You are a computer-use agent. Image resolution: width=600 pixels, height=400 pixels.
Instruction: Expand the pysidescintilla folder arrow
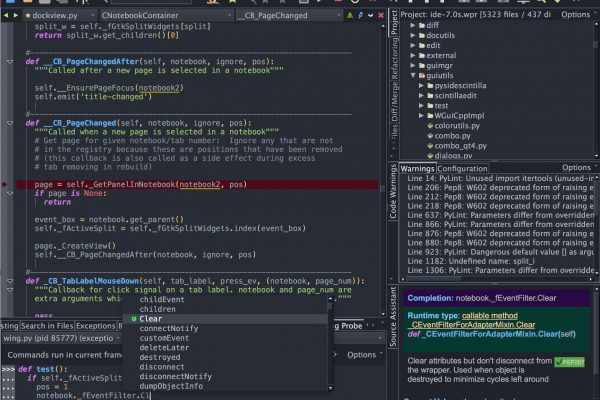click(x=421, y=85)
